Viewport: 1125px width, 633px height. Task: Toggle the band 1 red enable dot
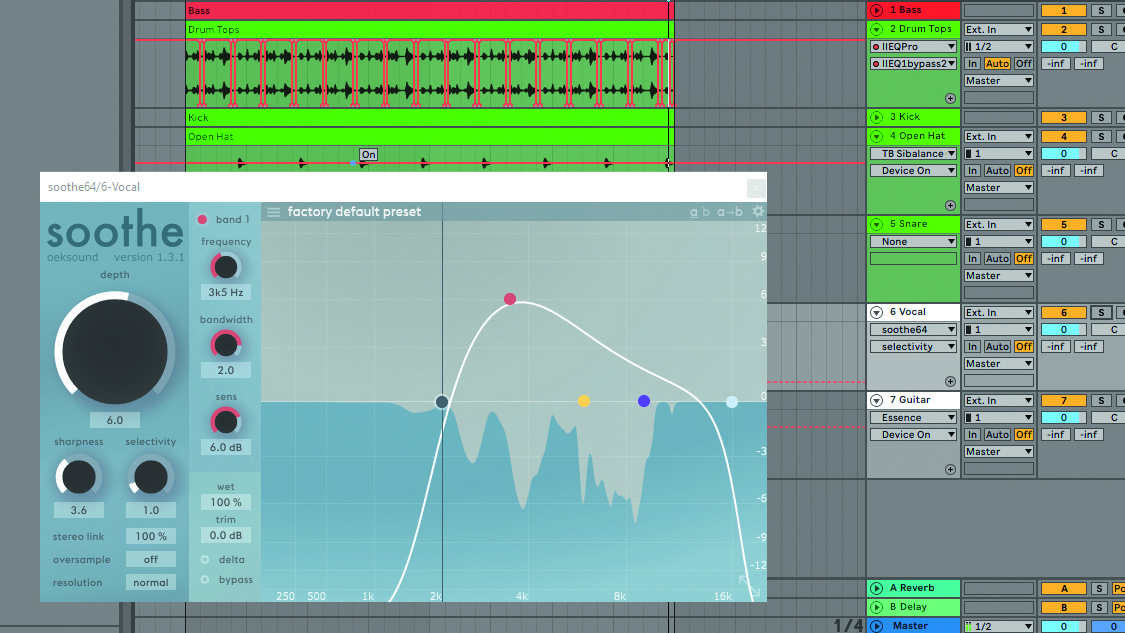click(202, 220)
